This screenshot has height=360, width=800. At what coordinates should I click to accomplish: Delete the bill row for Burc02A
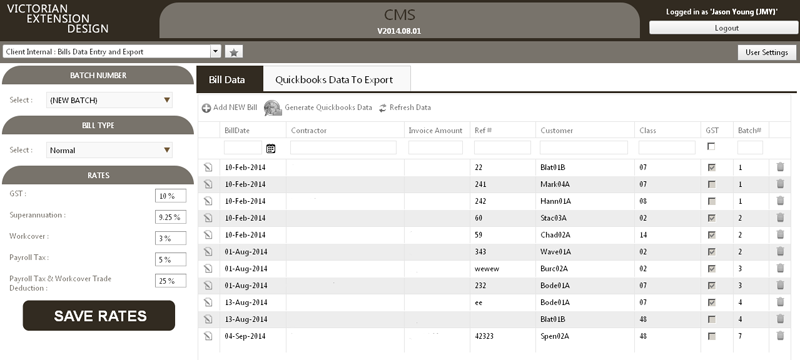tap(780, 268)
